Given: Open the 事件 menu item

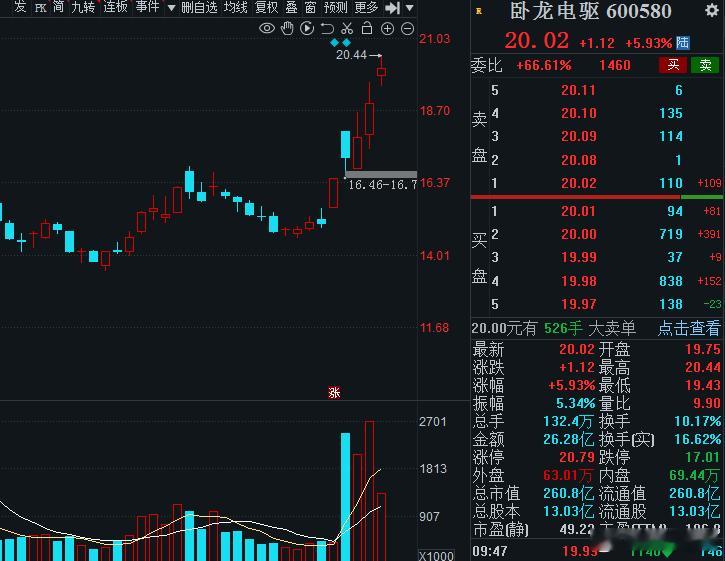Looking at the screenshot, I should click(147, 7).
